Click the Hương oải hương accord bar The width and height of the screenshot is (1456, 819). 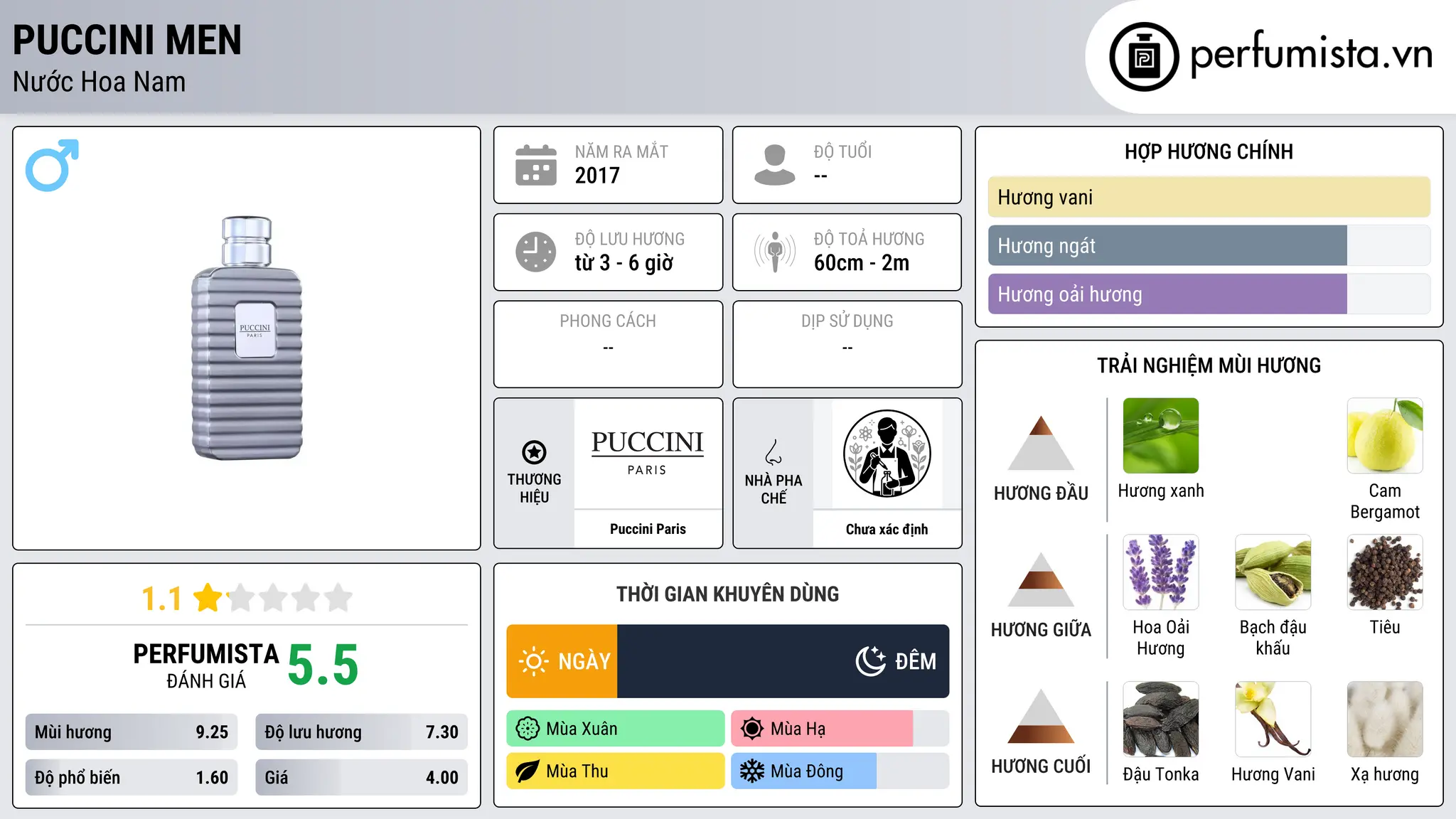coord(1209,294)
